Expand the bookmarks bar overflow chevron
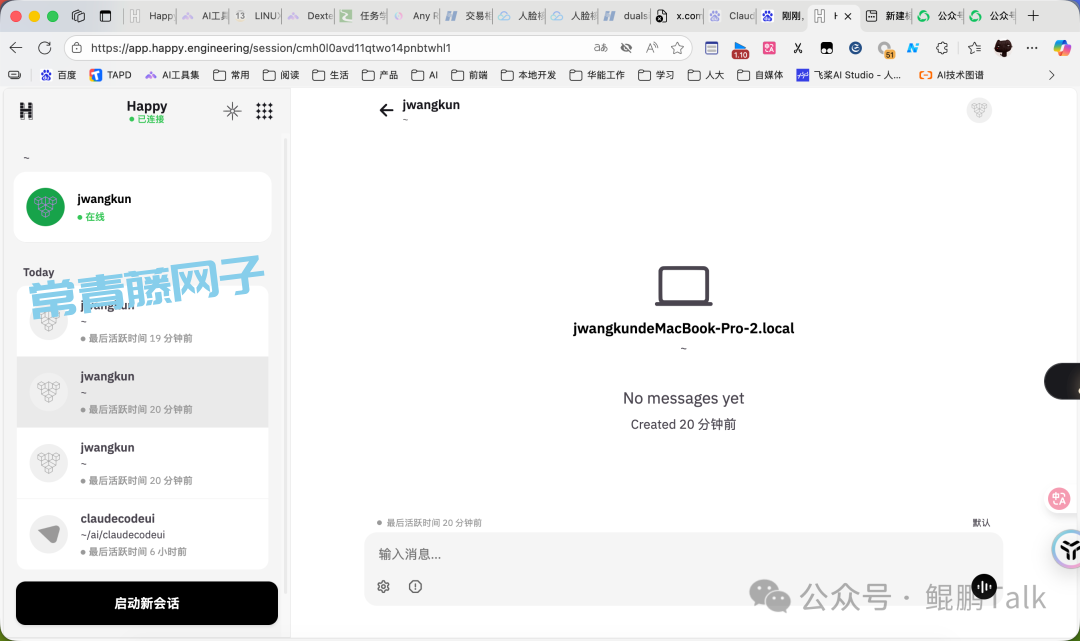Image resolution: width=1080 pixels, height=641 pixels. tap(1051, 75)
